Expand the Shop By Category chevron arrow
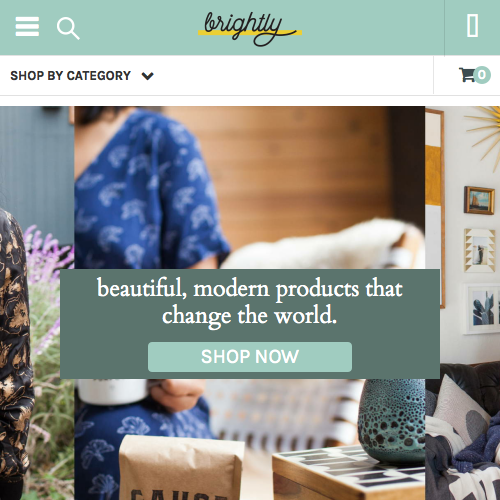The height and width of the screenshot is (500, 500). pyautogui.click(x=147, y=76)
